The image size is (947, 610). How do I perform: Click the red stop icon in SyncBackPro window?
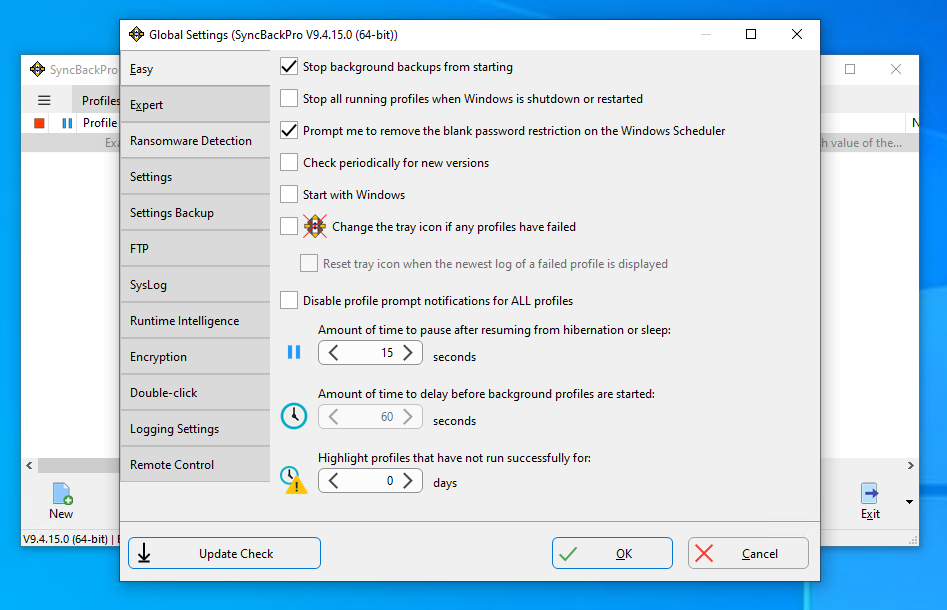(39, 123)
